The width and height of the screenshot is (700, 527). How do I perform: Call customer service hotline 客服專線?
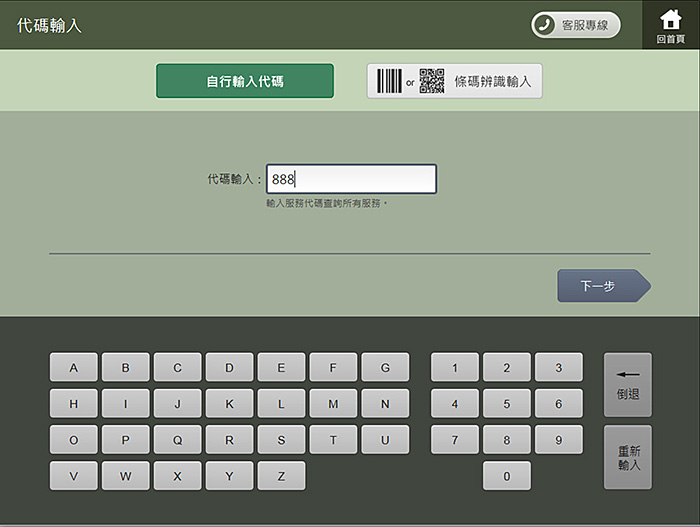pos(575,25)
